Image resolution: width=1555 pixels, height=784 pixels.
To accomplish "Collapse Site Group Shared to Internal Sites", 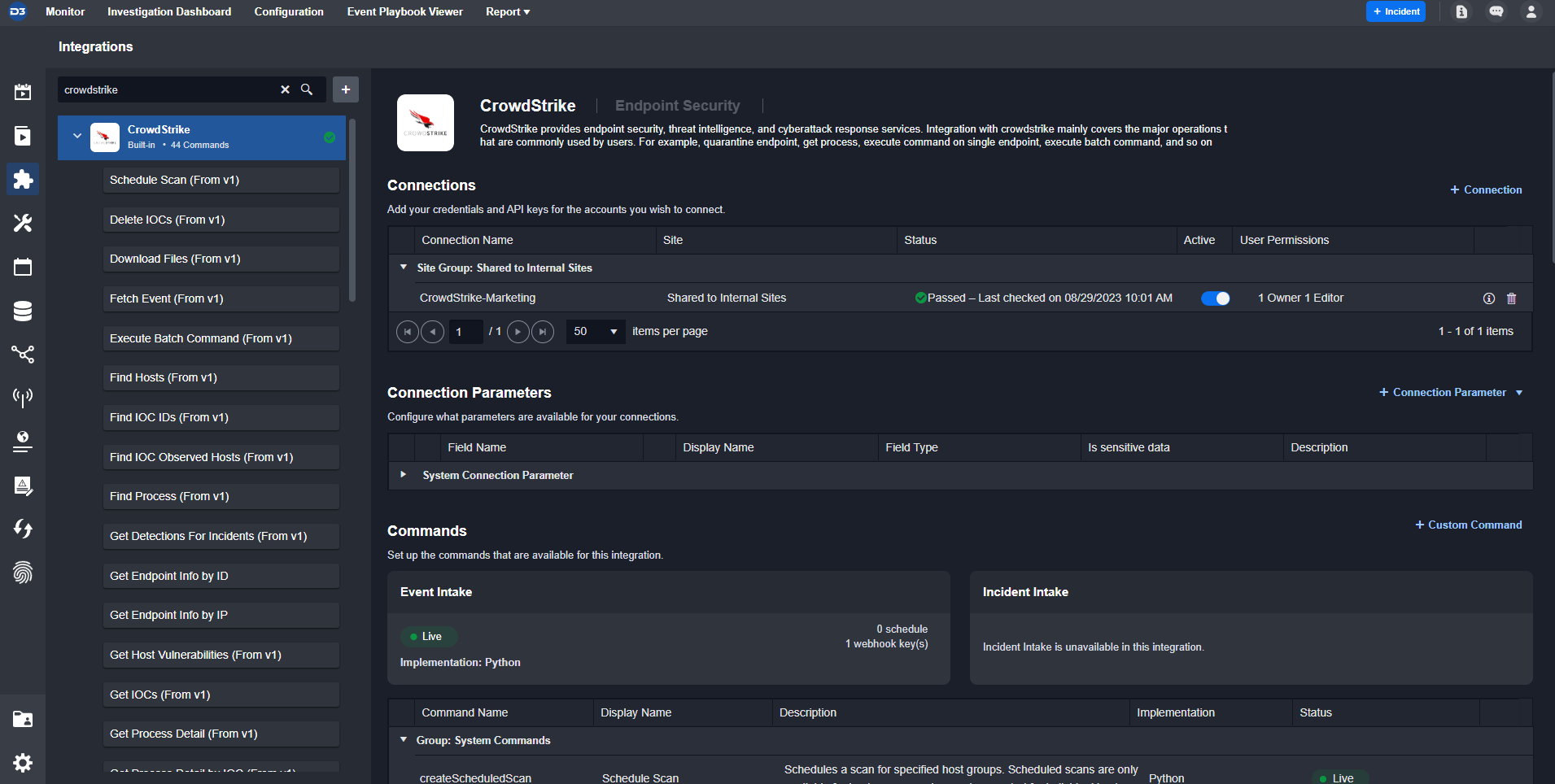I will (403, 267).
